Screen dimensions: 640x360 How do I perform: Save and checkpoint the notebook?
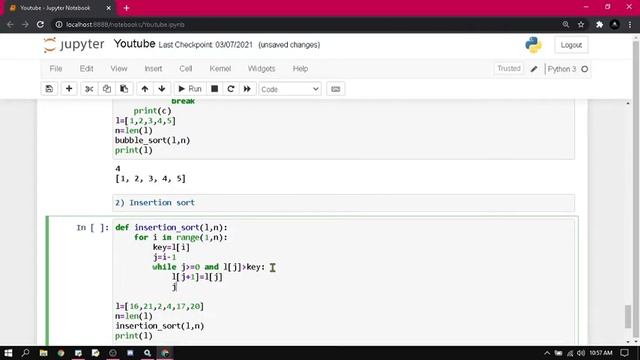[x=49, y=89]
